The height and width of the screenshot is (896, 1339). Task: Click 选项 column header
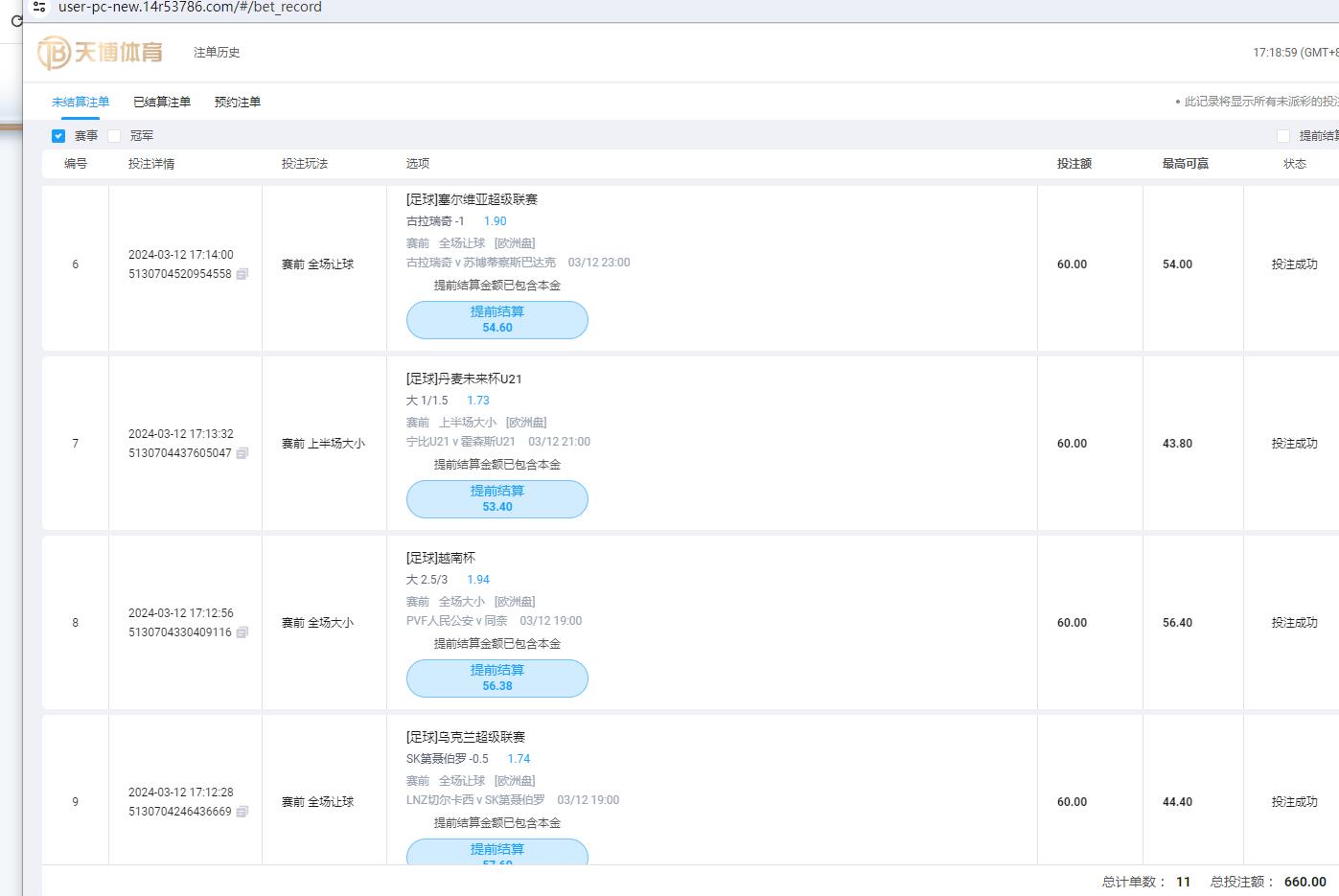418,164
